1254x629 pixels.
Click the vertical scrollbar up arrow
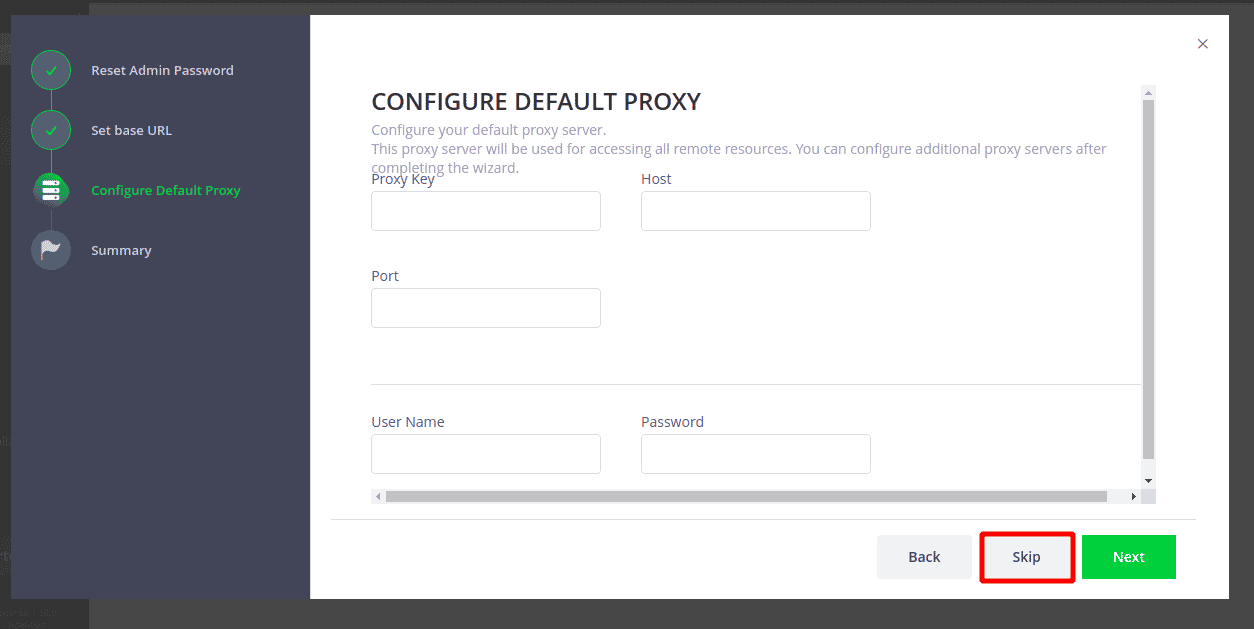tap(1148, 93)
